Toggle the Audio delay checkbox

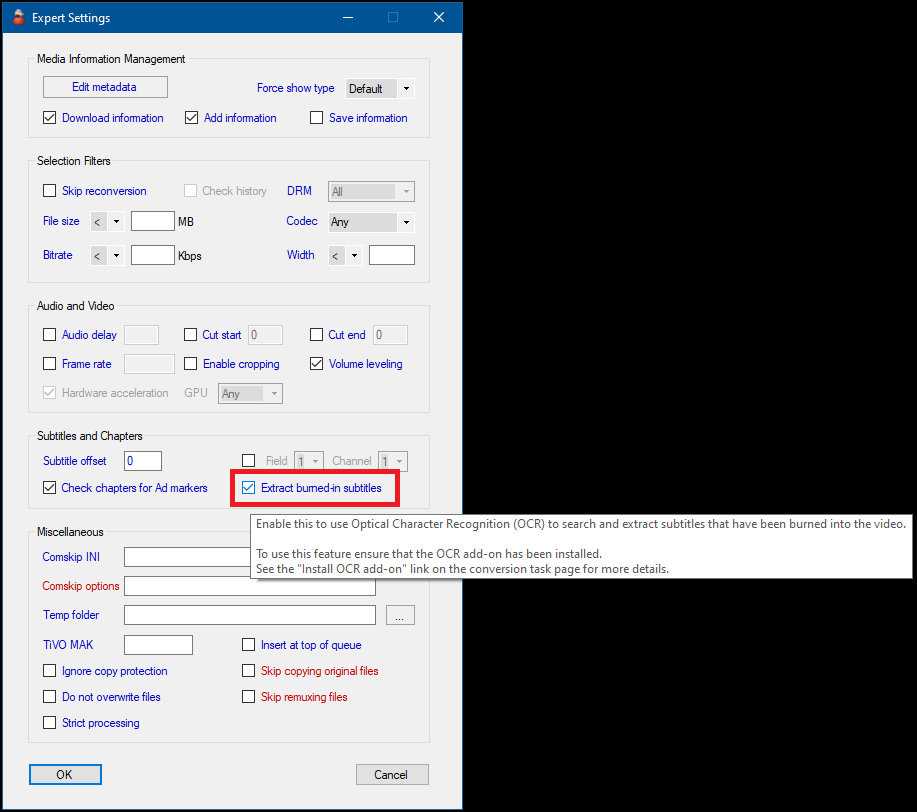(50, 335)
